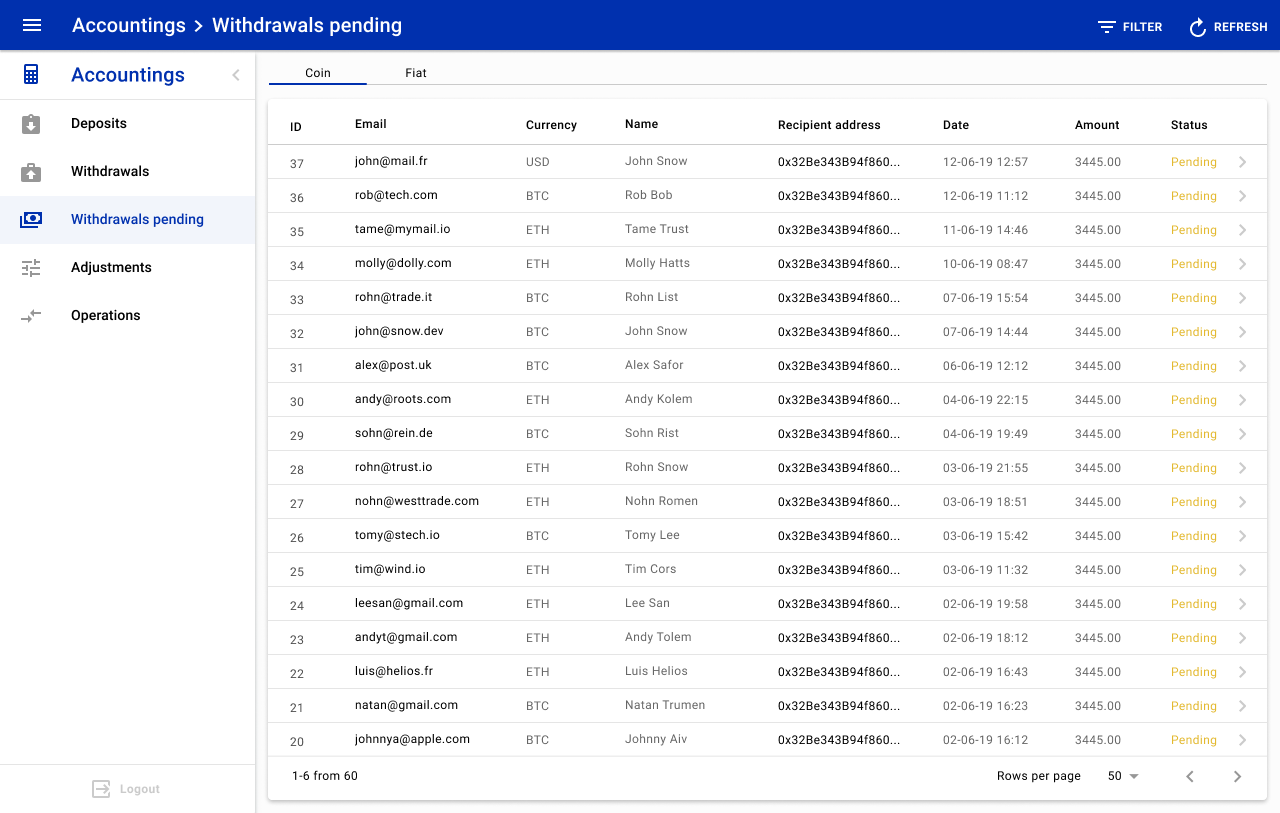Click the Currency column header
This screenshot has height=813, width=1280.
pos(551,125)
